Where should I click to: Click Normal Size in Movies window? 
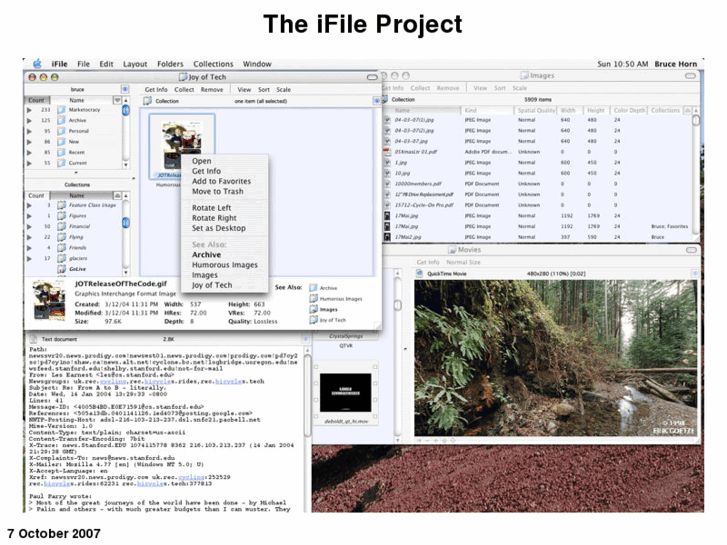pos(463,262)
